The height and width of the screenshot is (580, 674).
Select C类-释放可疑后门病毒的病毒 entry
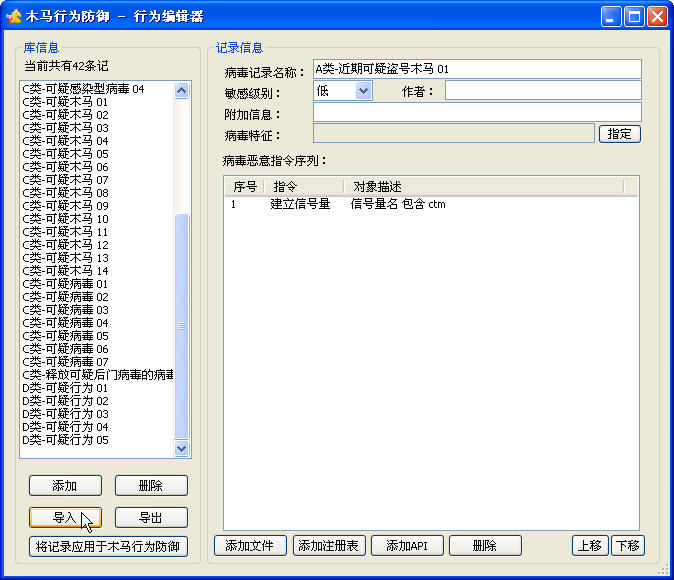[98, 374]
